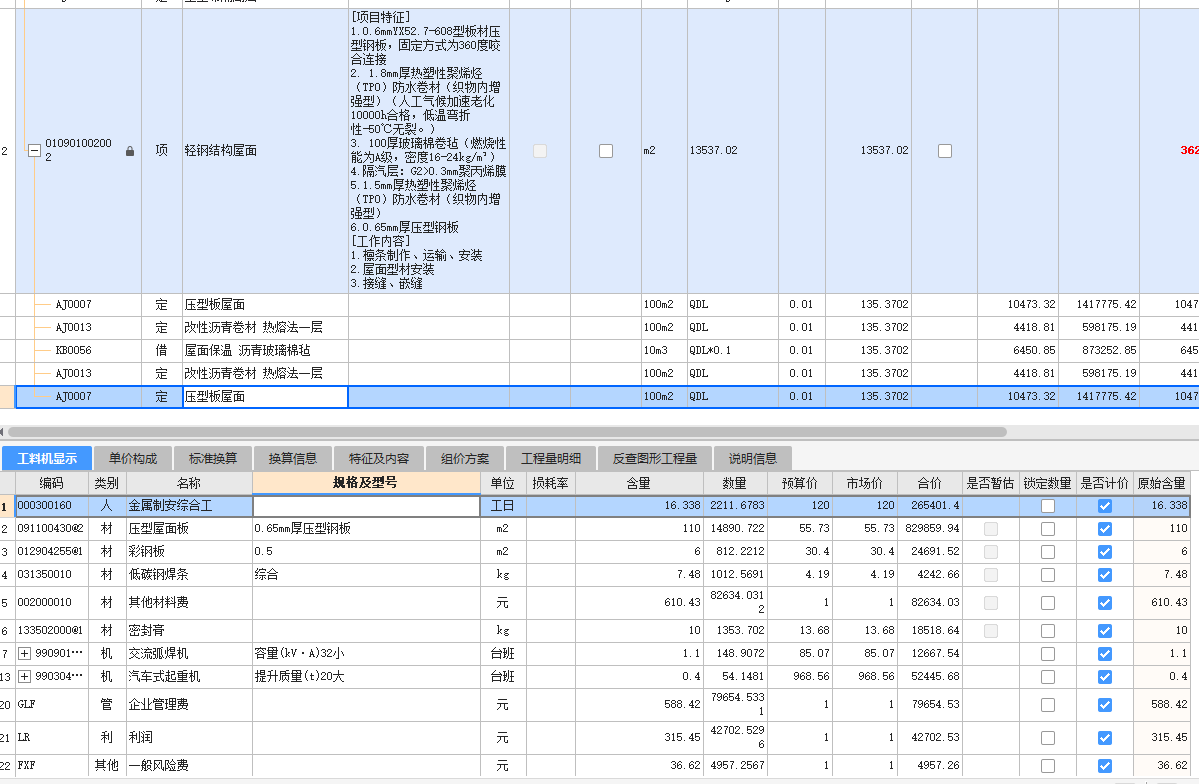Click the 规格及型号 column header

(x=366, y=483)
